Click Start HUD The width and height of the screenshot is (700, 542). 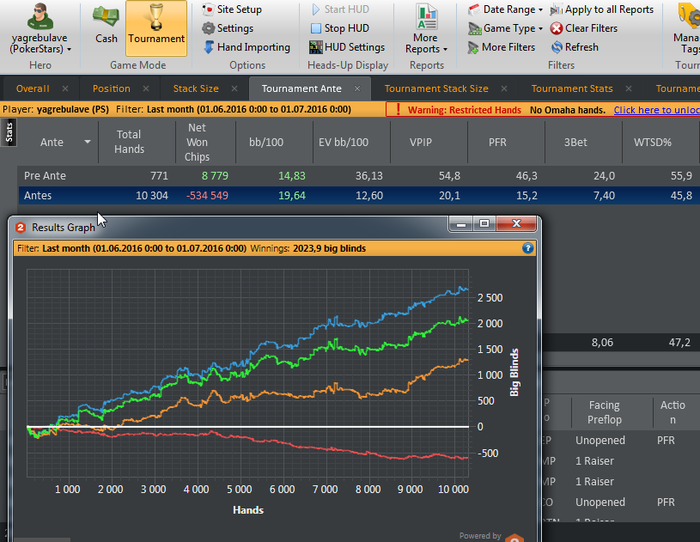pyautogui.click(x=340, y=9)
